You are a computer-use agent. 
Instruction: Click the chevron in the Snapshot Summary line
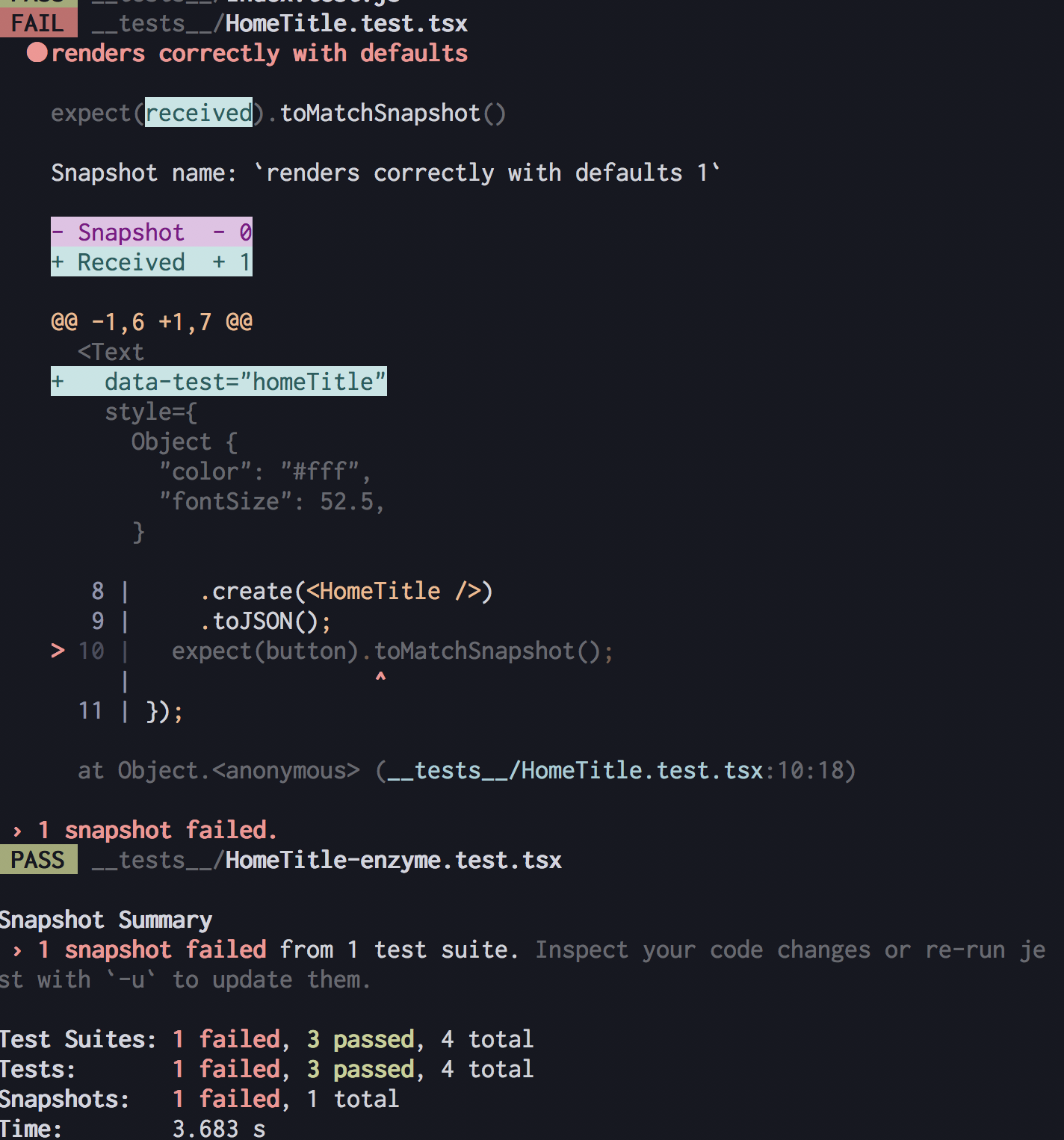(17, 950)
